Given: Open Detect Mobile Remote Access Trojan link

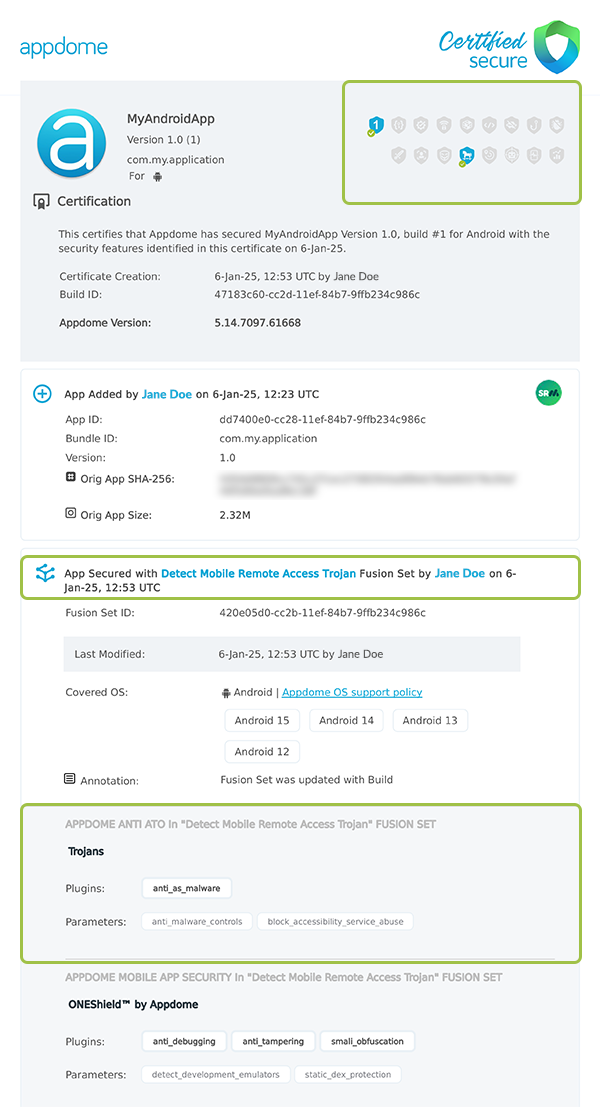Looking at the screenshot, I should tap(259, 574).
